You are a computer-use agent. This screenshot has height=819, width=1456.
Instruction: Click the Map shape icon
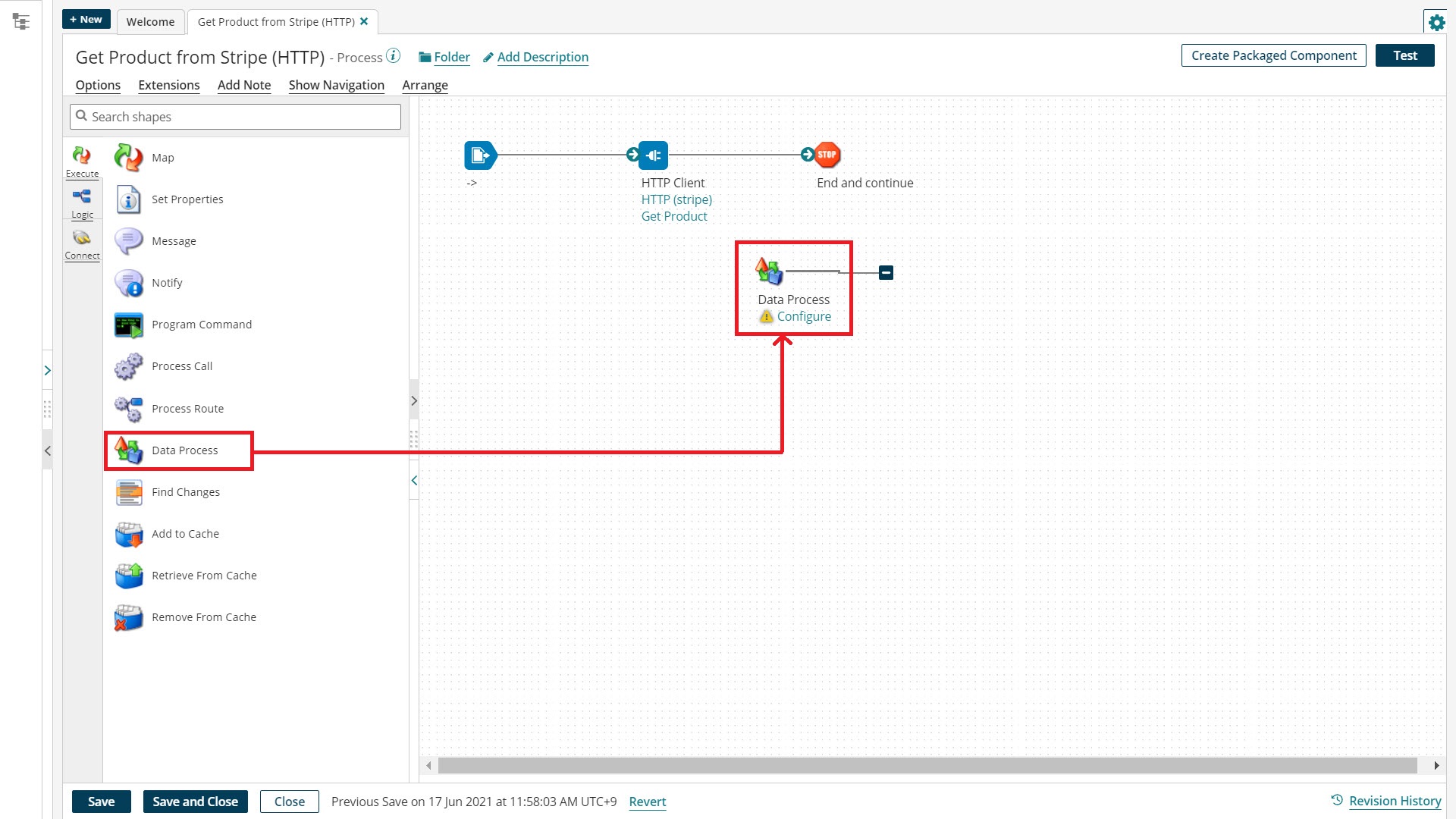pos(128,158)
